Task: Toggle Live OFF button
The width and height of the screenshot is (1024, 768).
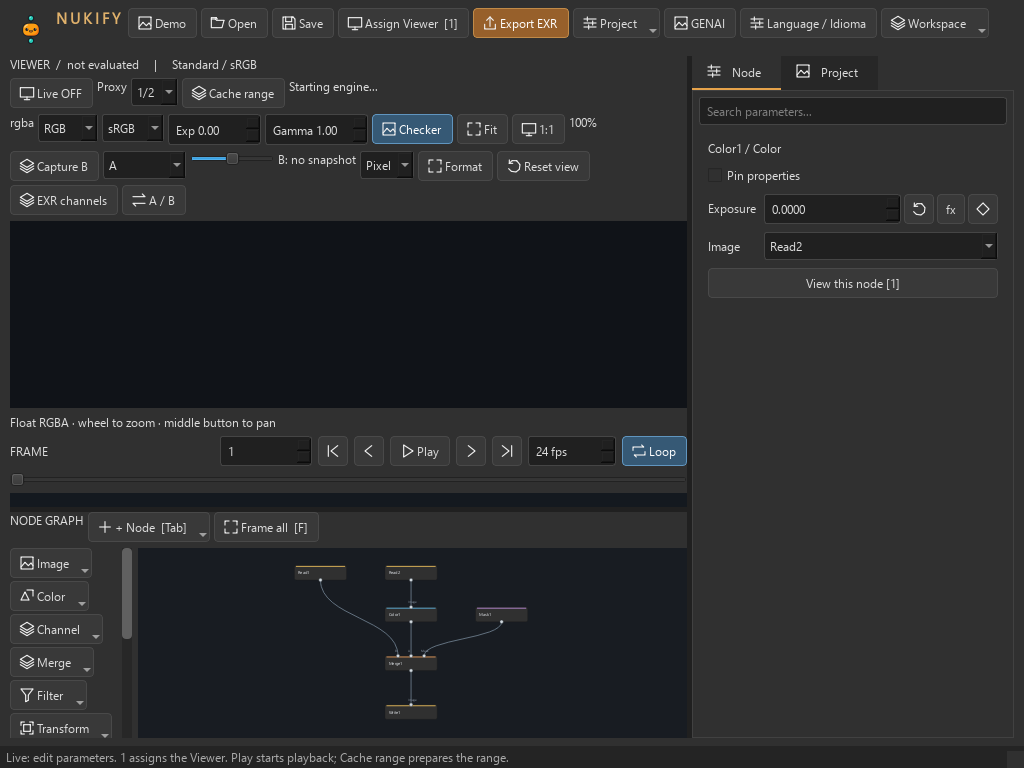Action: click(x=52, y=93)
